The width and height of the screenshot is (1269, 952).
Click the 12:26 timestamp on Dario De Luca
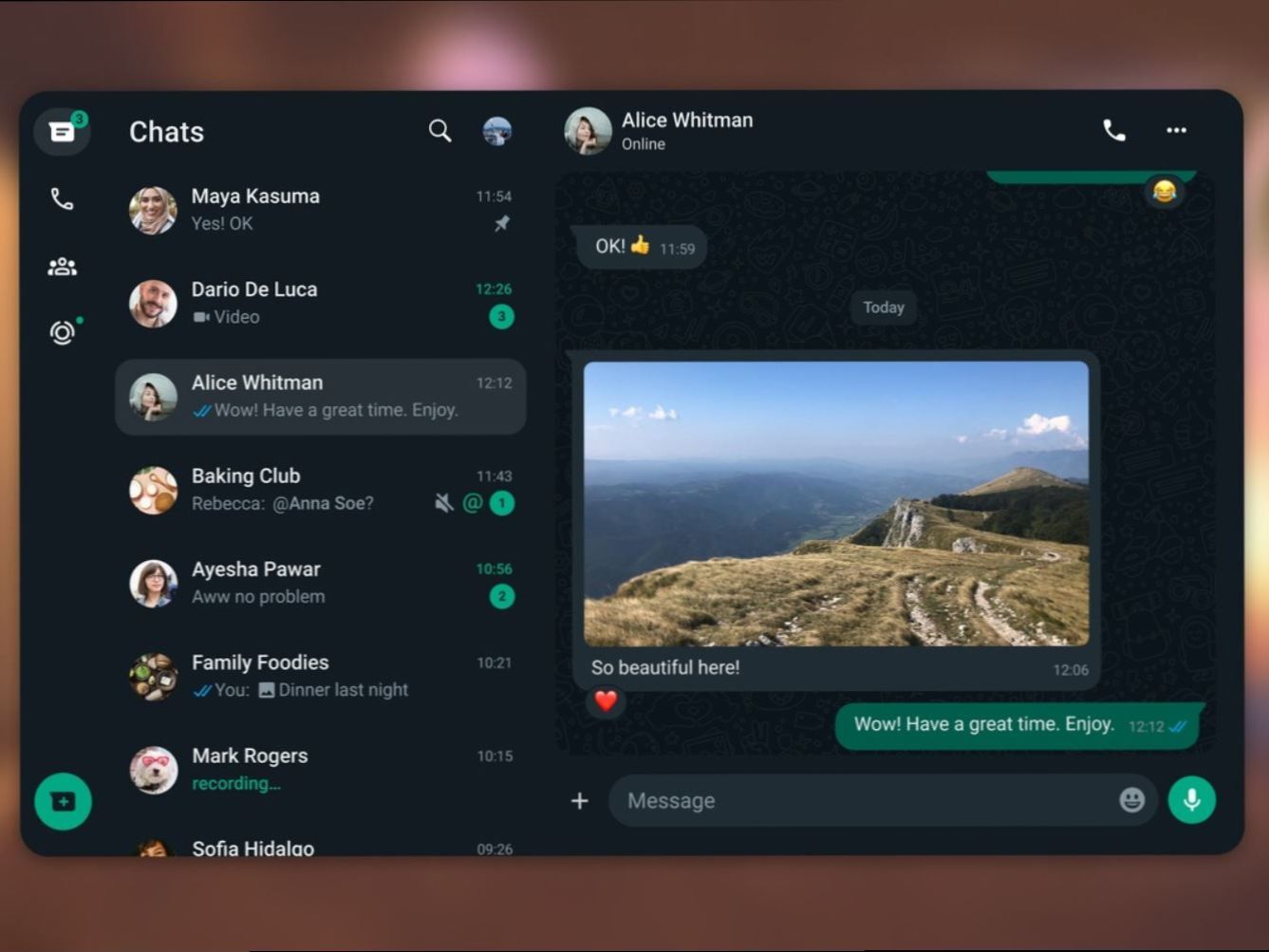click(494, 289)
